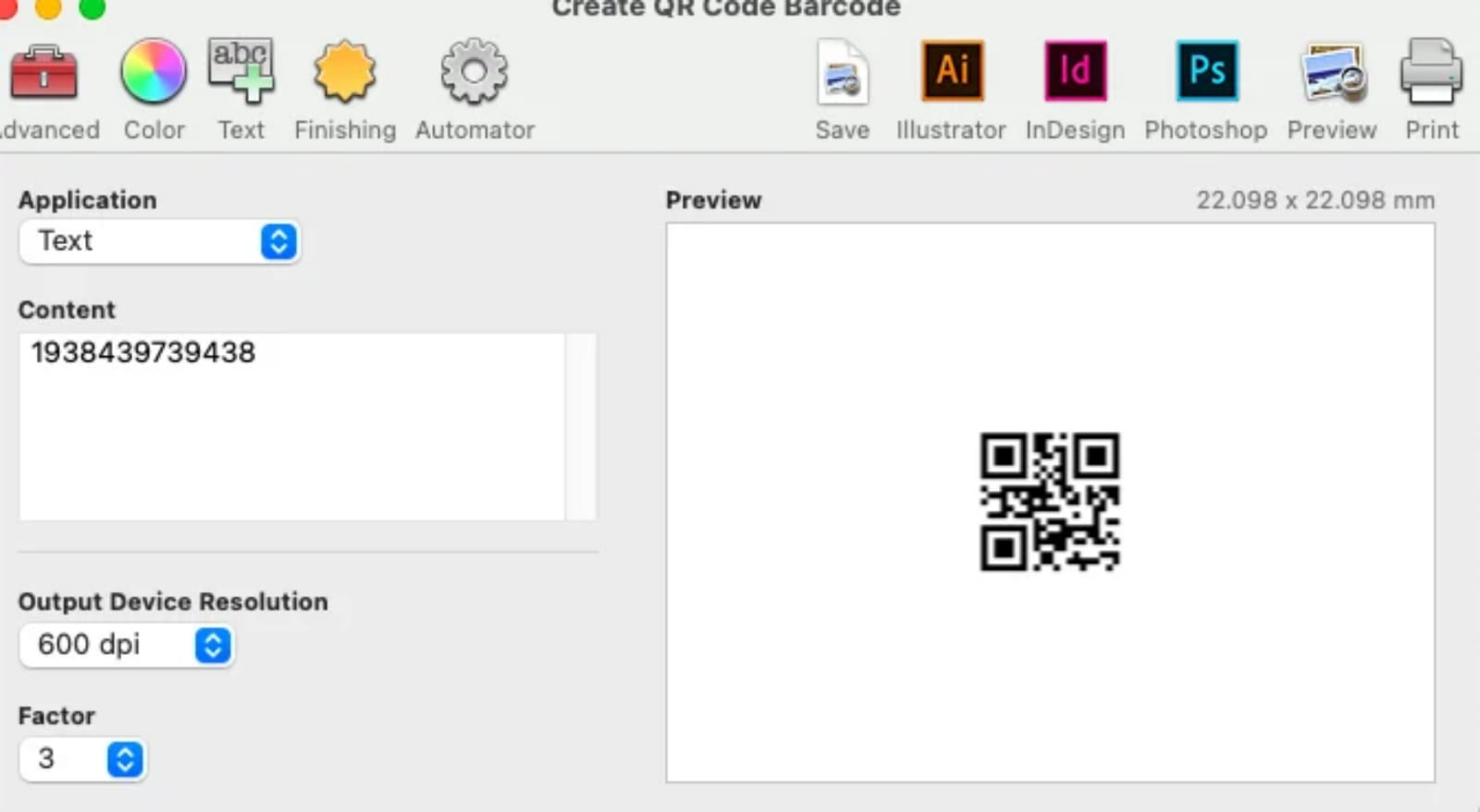This screenshot has width=1480, height=812.
Task: Open barcode in Preview app
Action: [x=1332, y=74]
